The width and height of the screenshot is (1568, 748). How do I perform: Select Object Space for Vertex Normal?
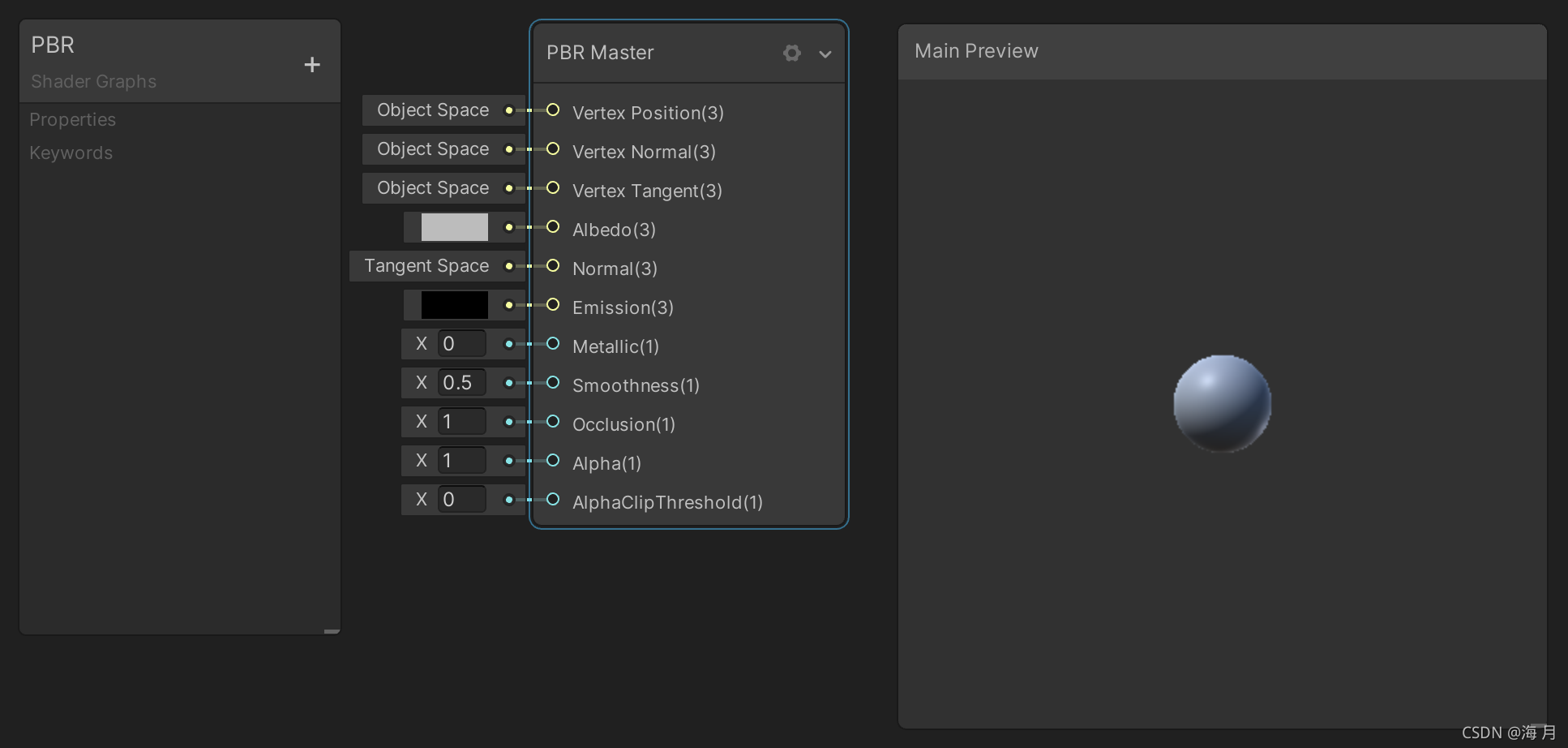(x=433, y=149)
